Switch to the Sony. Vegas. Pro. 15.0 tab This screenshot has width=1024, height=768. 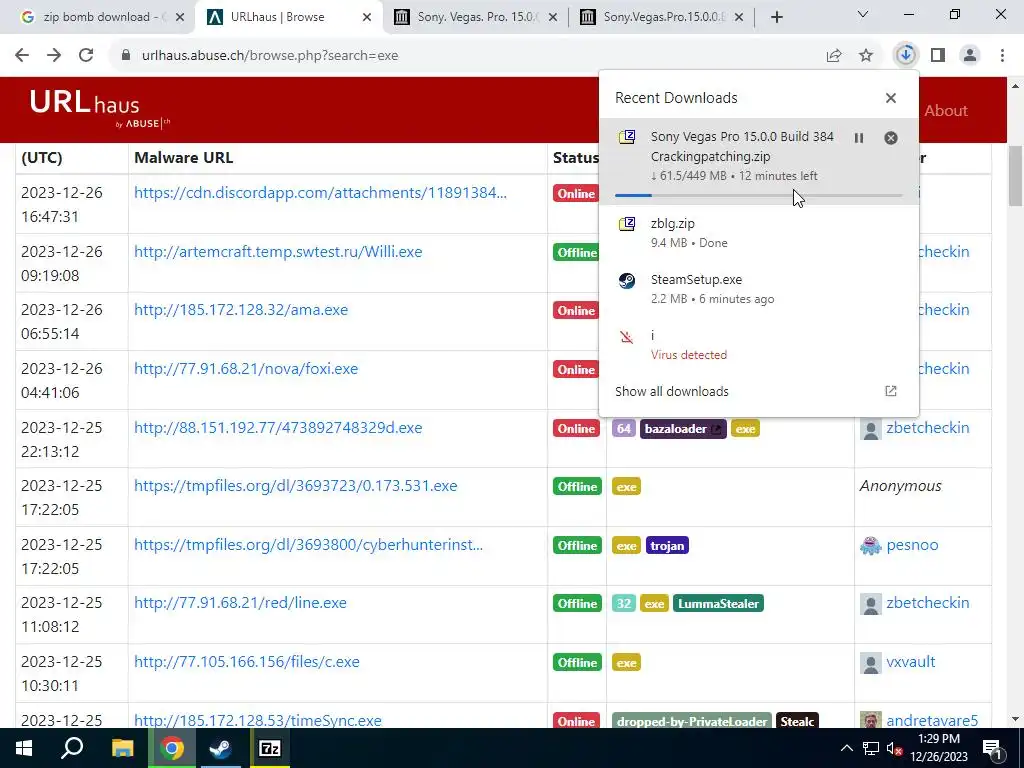point(477,17)
